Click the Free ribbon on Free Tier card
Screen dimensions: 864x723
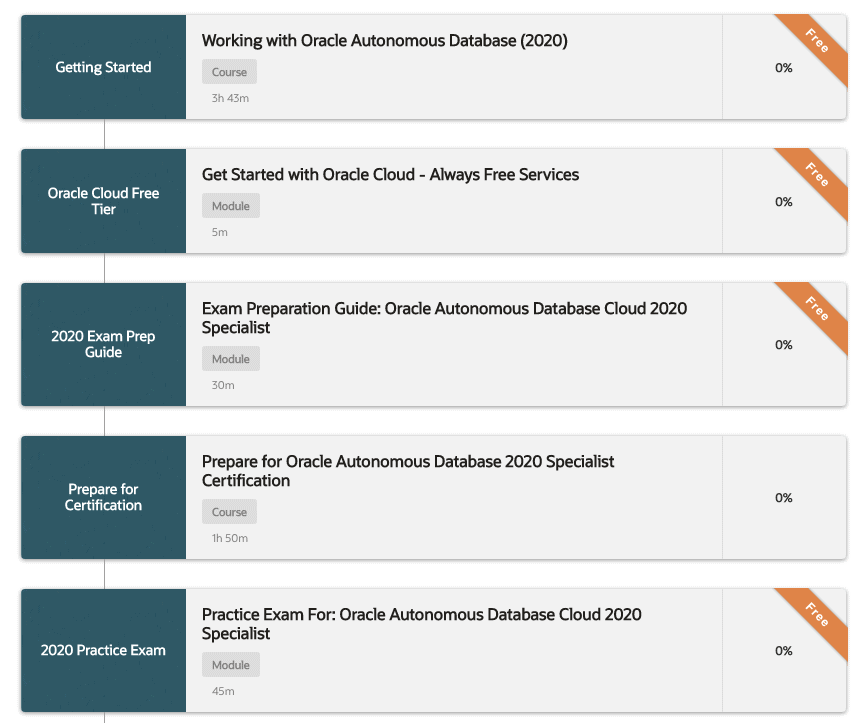point(817,175)
